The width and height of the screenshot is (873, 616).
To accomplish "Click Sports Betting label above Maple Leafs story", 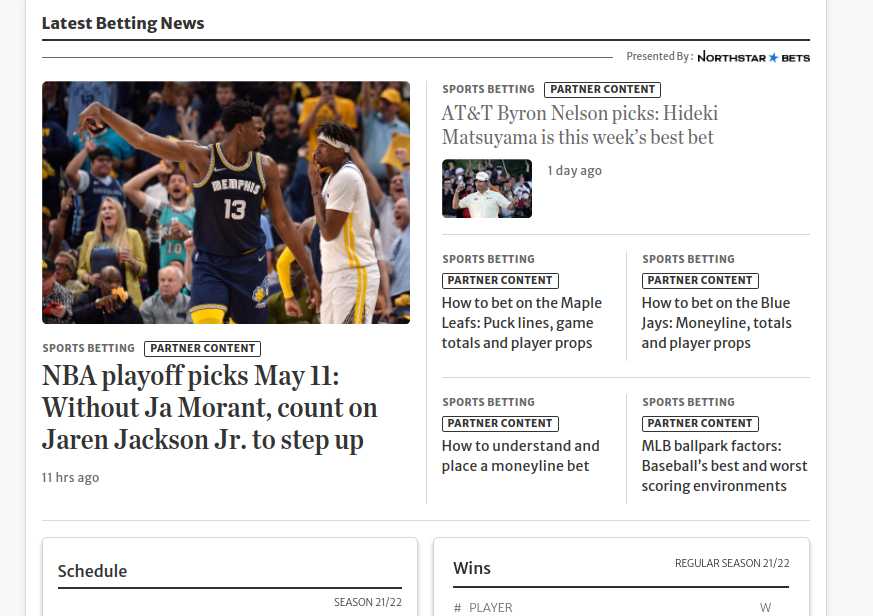I will [x=488, y=259].
